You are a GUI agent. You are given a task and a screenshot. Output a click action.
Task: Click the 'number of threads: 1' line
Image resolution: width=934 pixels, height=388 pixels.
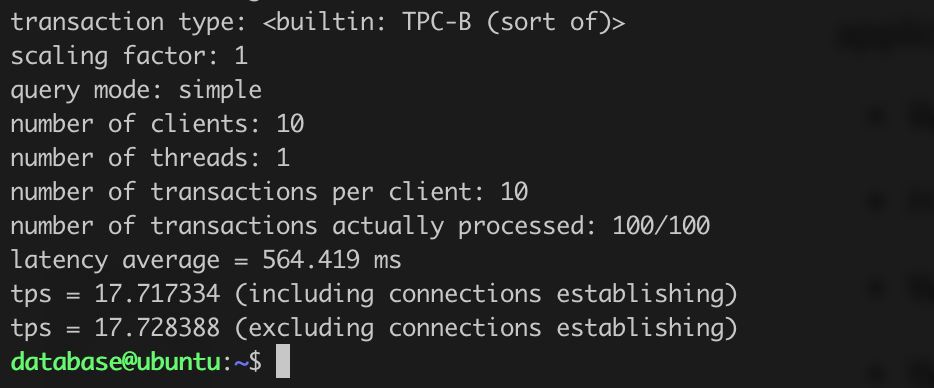coord(150,158)
